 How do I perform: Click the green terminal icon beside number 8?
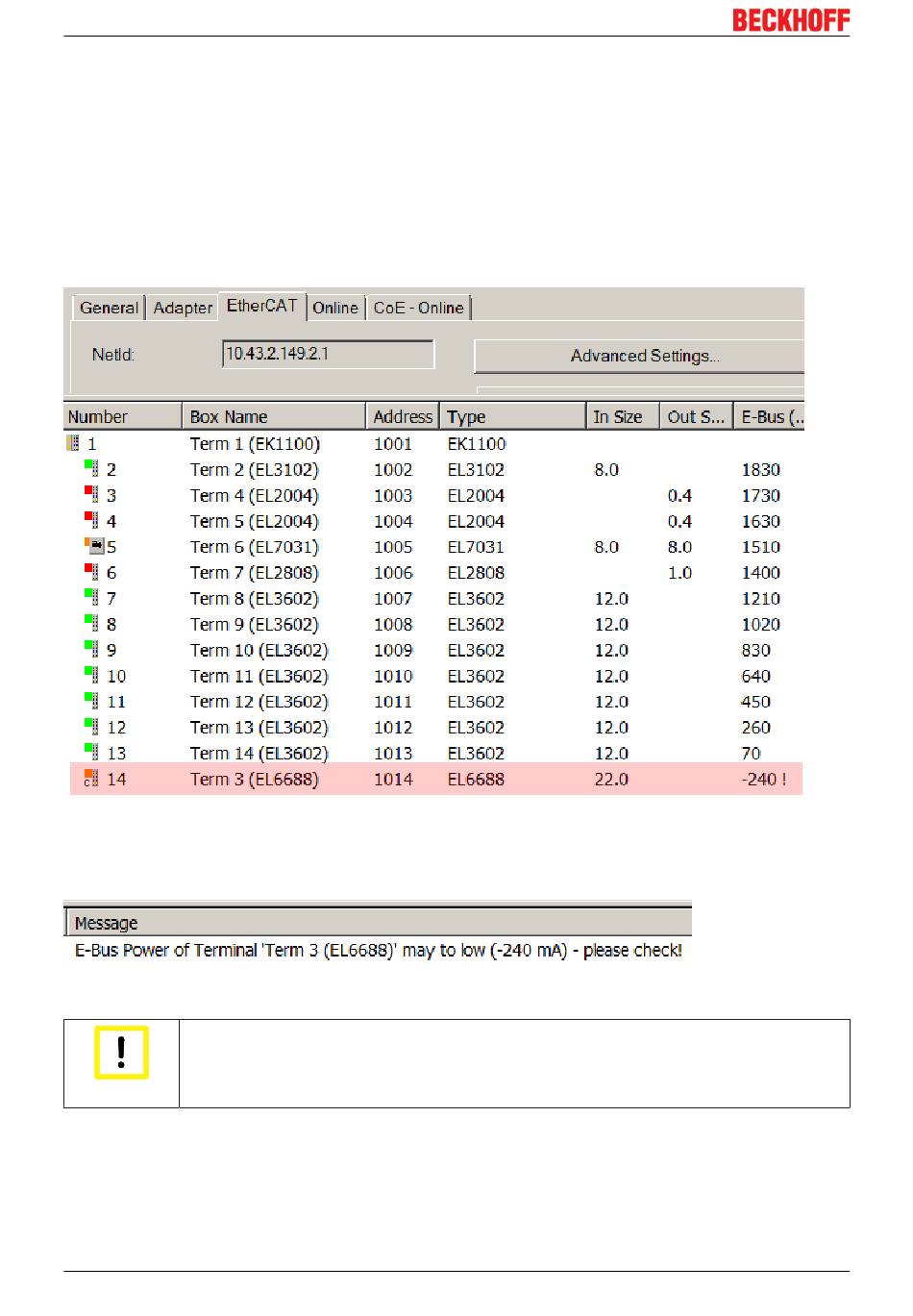[x=91, y=624]
